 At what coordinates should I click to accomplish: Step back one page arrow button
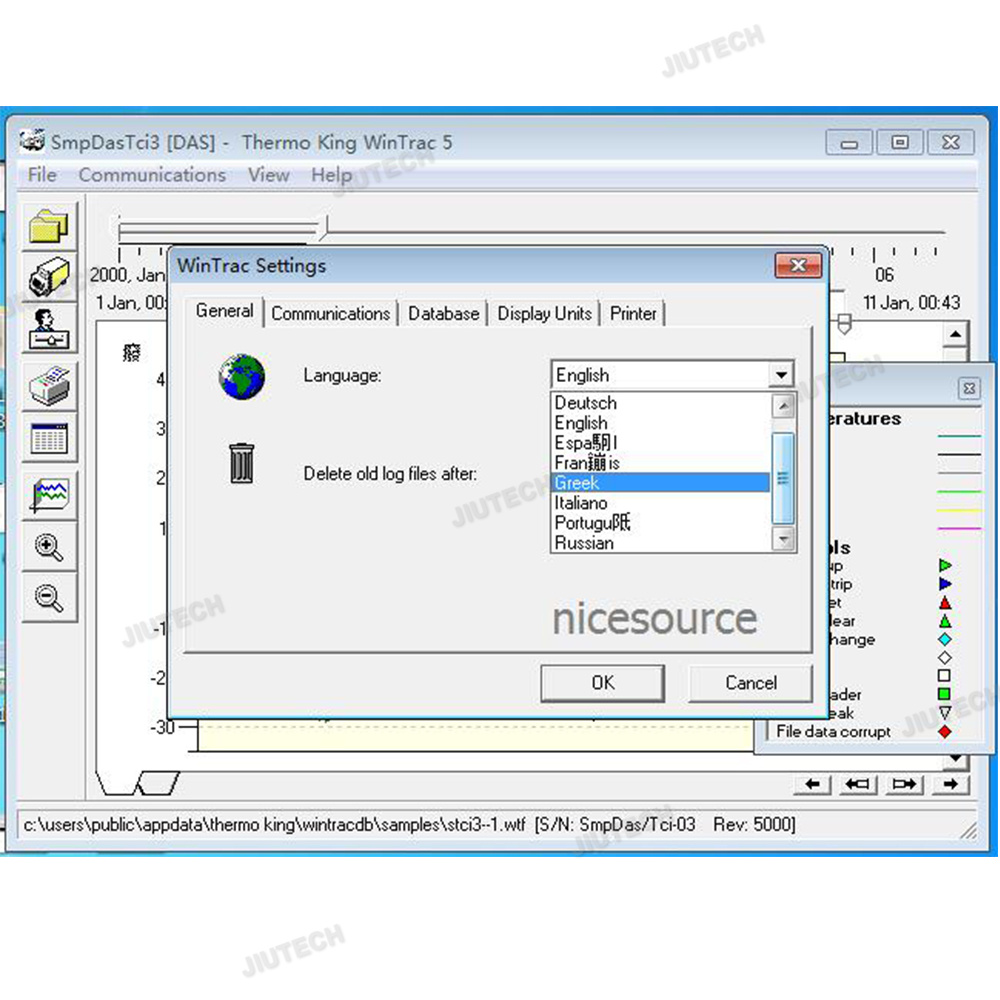point(858,784)
